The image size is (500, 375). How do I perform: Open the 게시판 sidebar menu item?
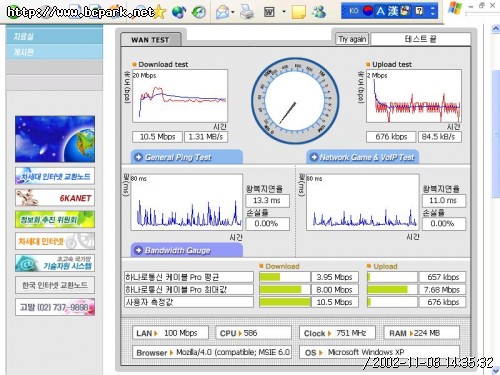54,52
